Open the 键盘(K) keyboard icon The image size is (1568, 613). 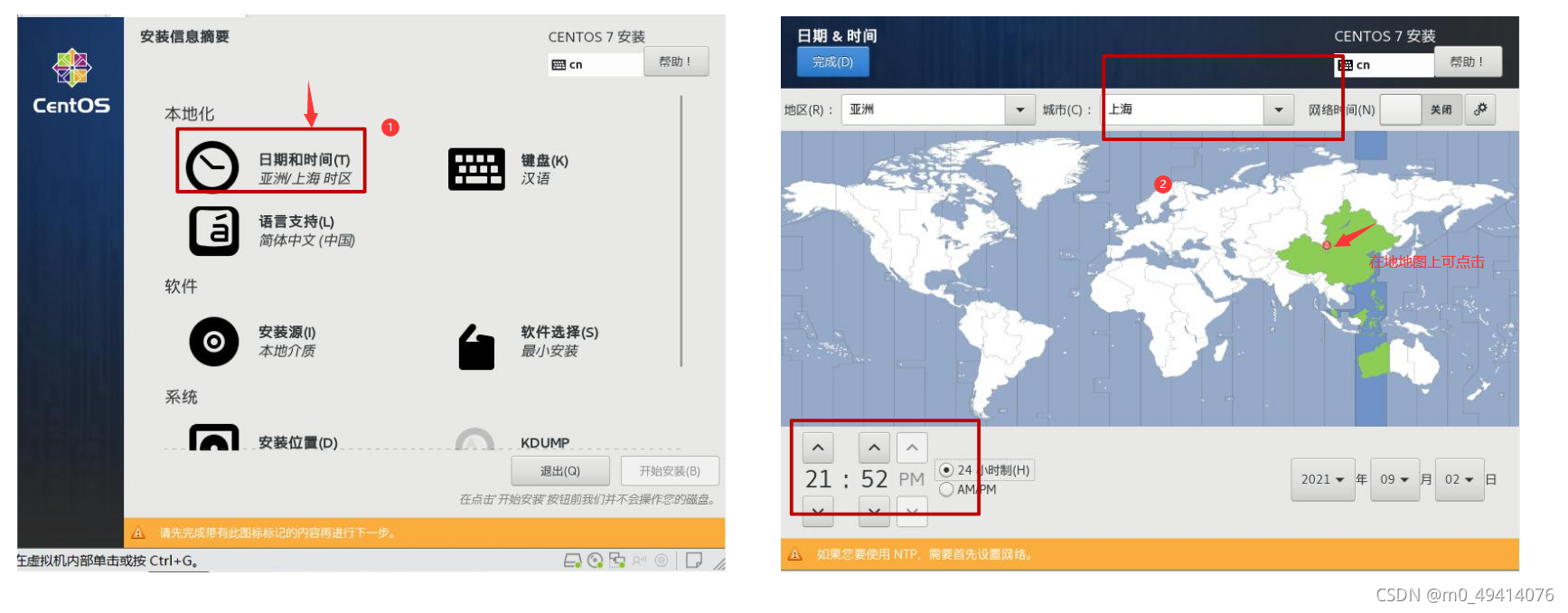[x=476, y=169]
